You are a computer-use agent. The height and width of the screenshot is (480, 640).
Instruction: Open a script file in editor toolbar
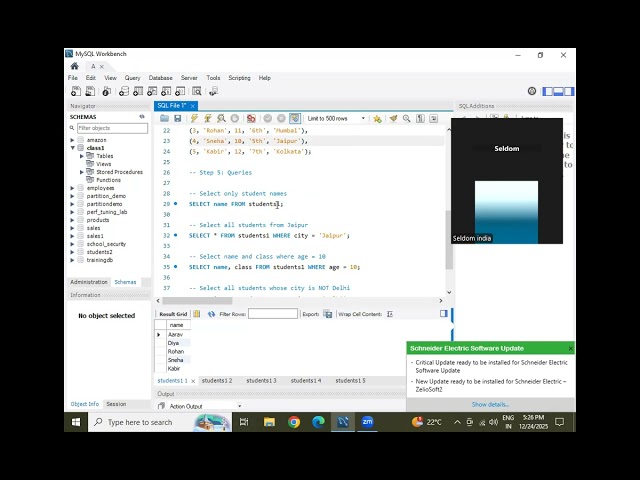[x=164, y=118]
